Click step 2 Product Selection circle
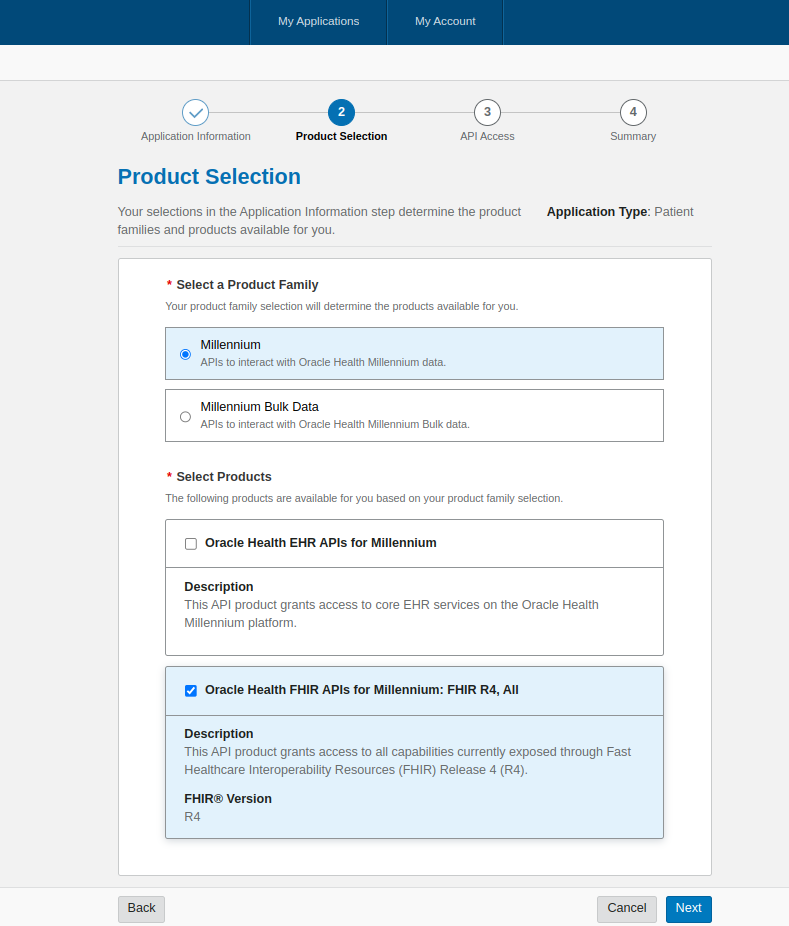Viewport: 789px width, 926px height. pos(341,112)
